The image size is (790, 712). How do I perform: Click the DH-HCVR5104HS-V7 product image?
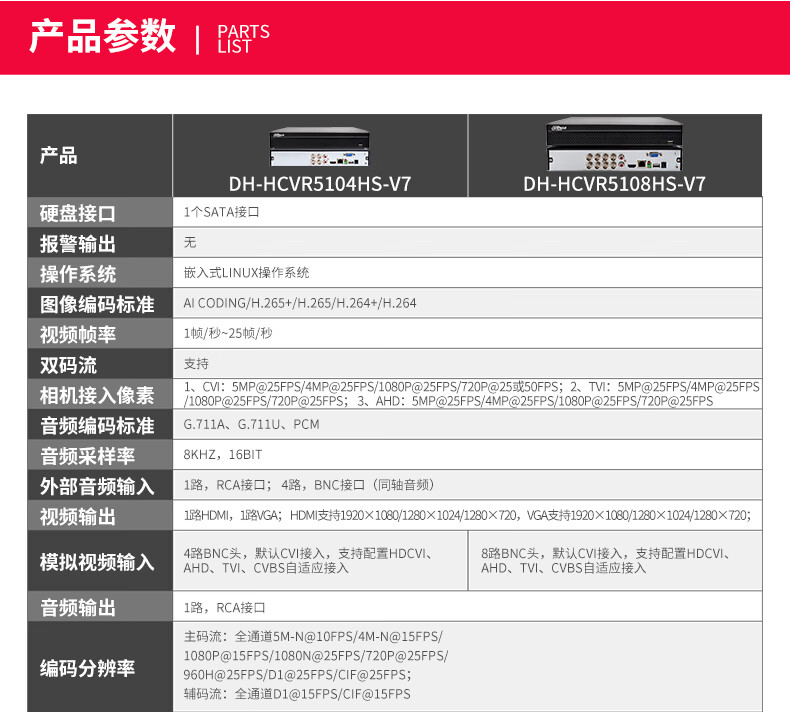[319, 147]
